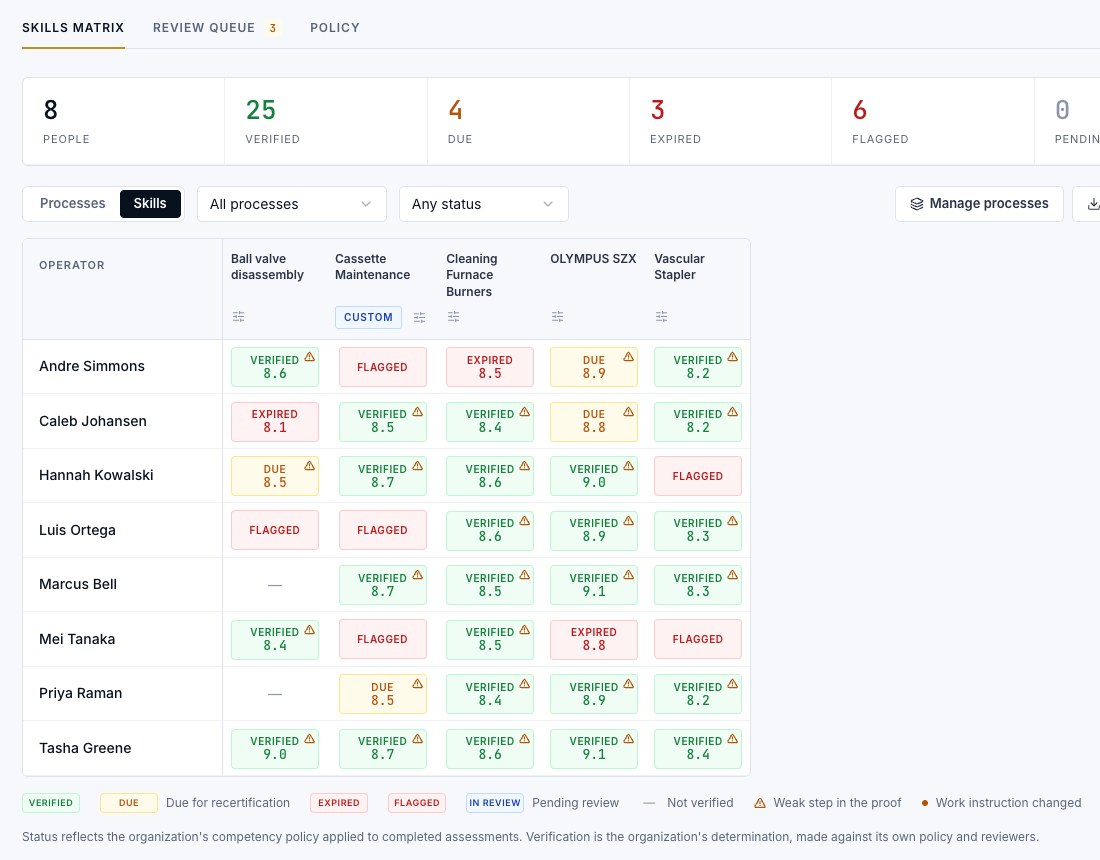Viewport: 1100px width, 860px height.
Task: Click the 3 Expired summary card
Action: click(x=730, y=121)
